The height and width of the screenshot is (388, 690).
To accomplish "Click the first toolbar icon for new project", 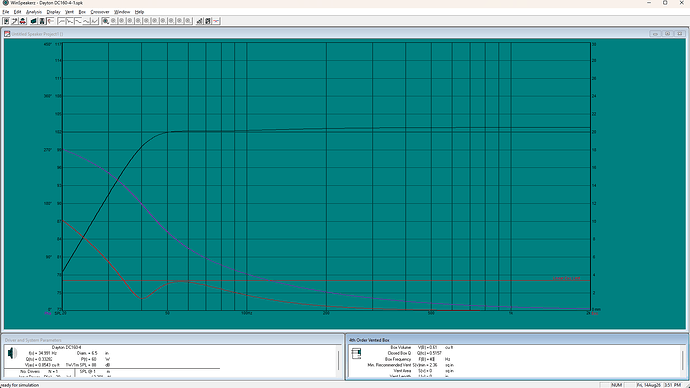I will (x=6, y=21).
